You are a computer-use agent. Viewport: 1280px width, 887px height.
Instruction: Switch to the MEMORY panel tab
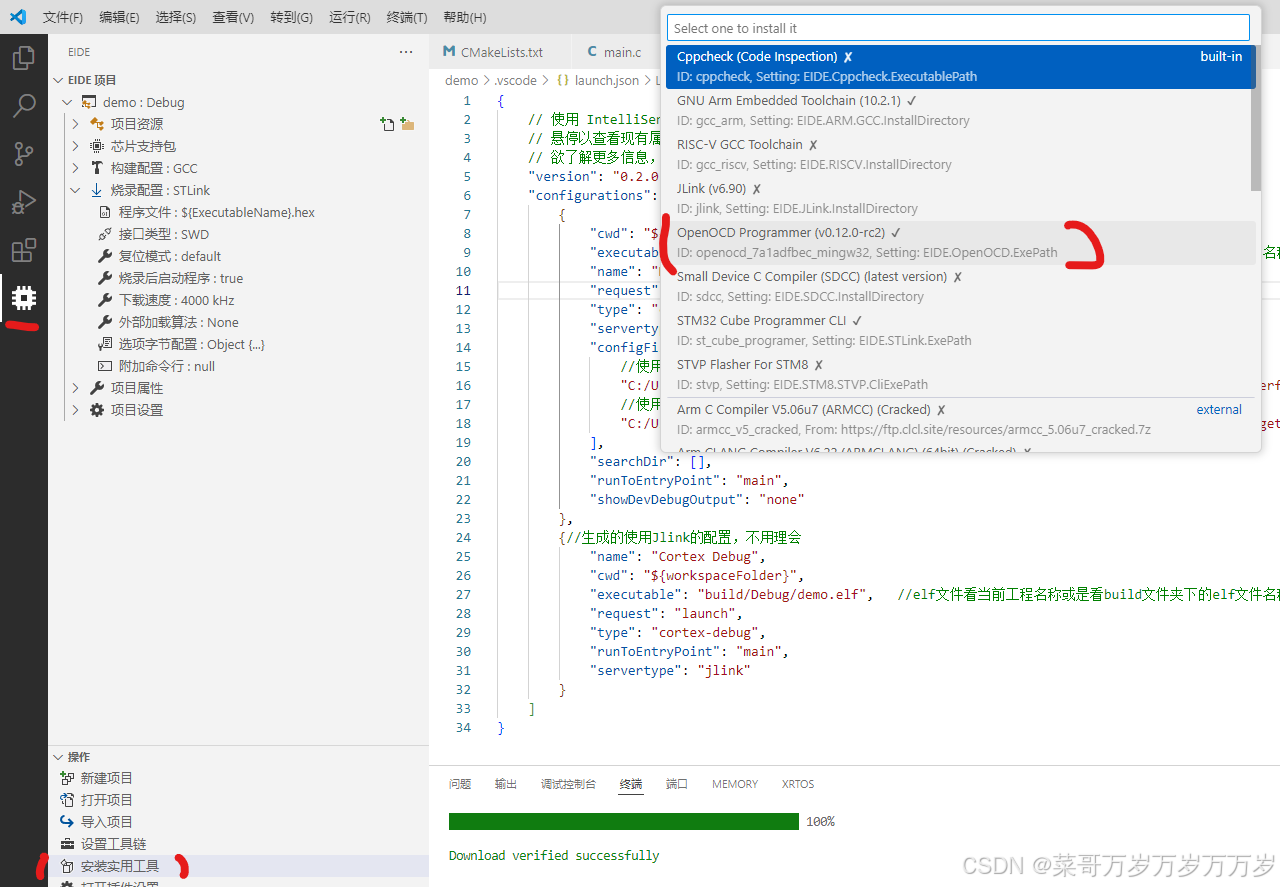pos(735,784)
